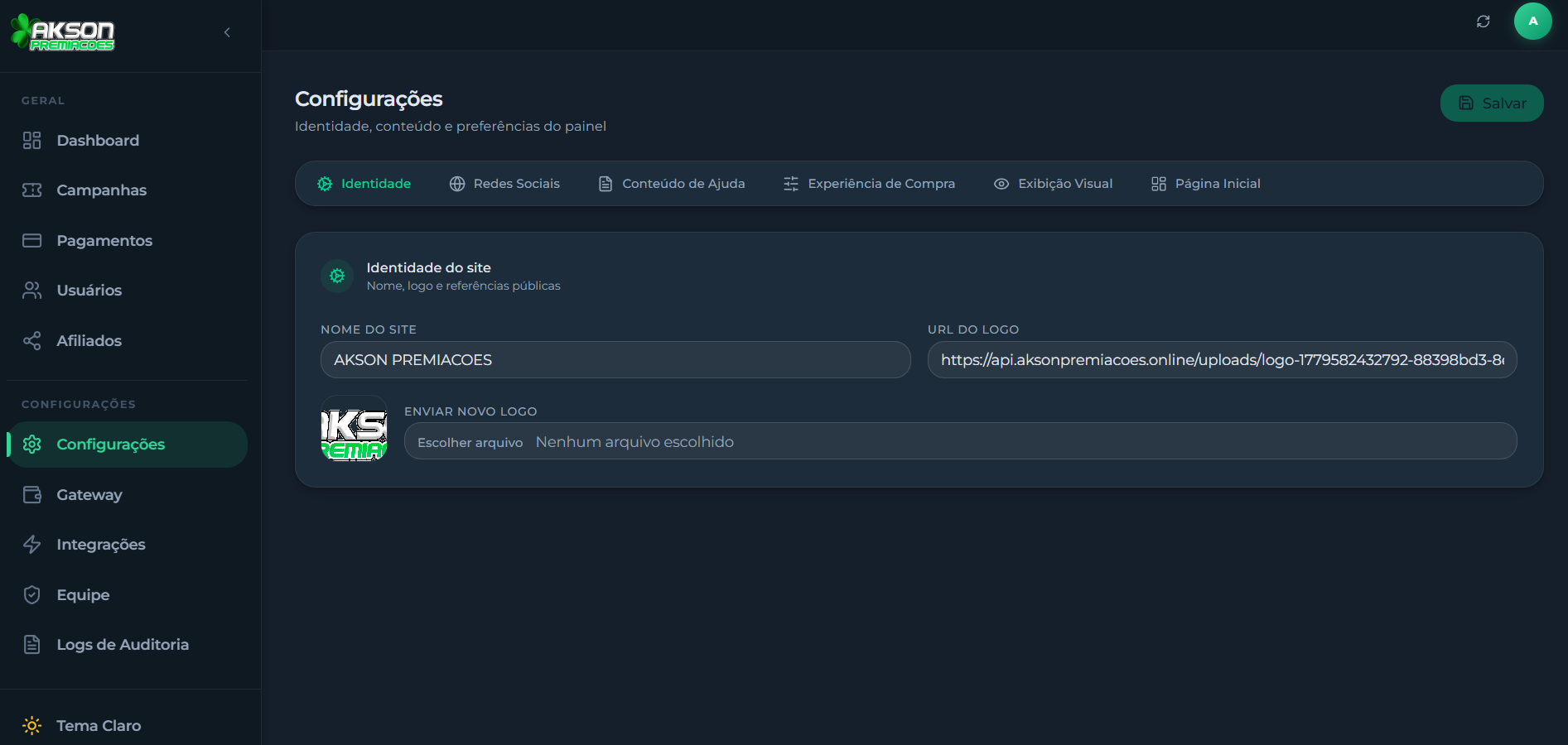Click the Configurações gear icon in sidebar

[x=31, y=445]
